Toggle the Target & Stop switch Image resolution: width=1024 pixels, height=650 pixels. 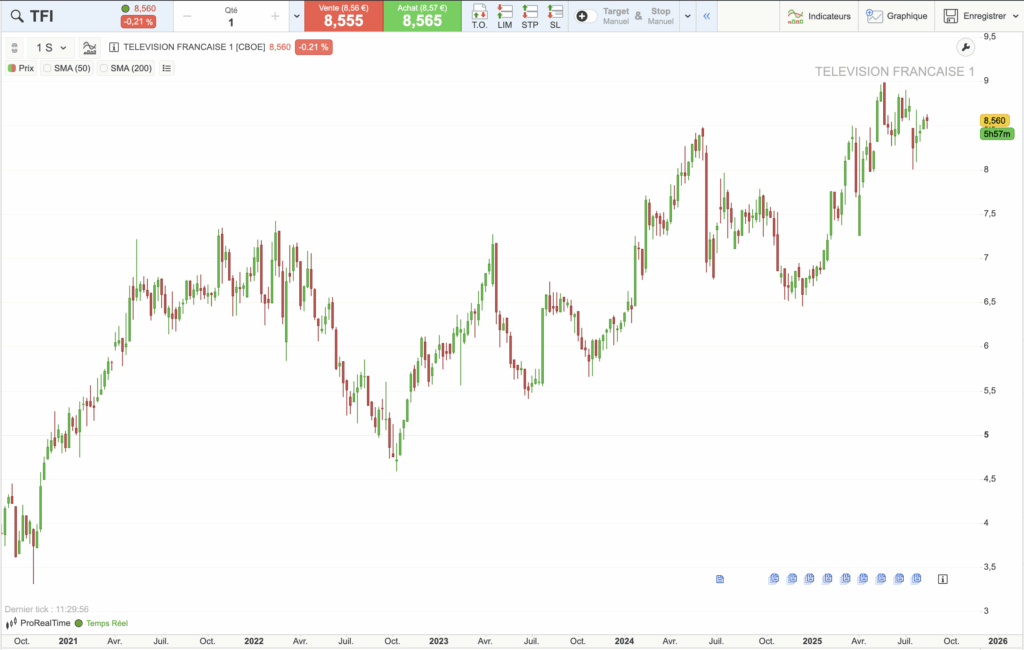coord(587,16)
